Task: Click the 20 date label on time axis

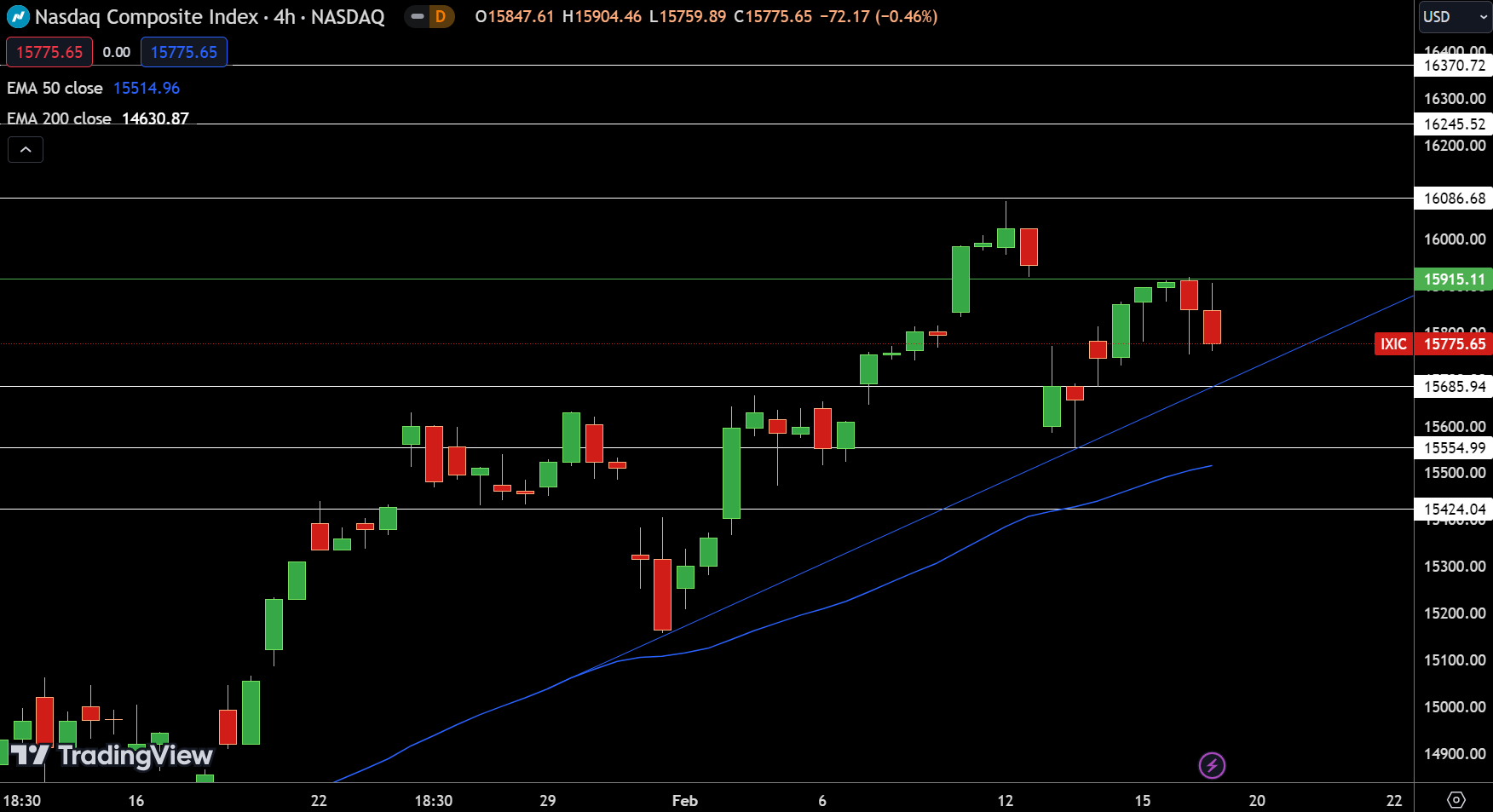Action: (1257, 800)
